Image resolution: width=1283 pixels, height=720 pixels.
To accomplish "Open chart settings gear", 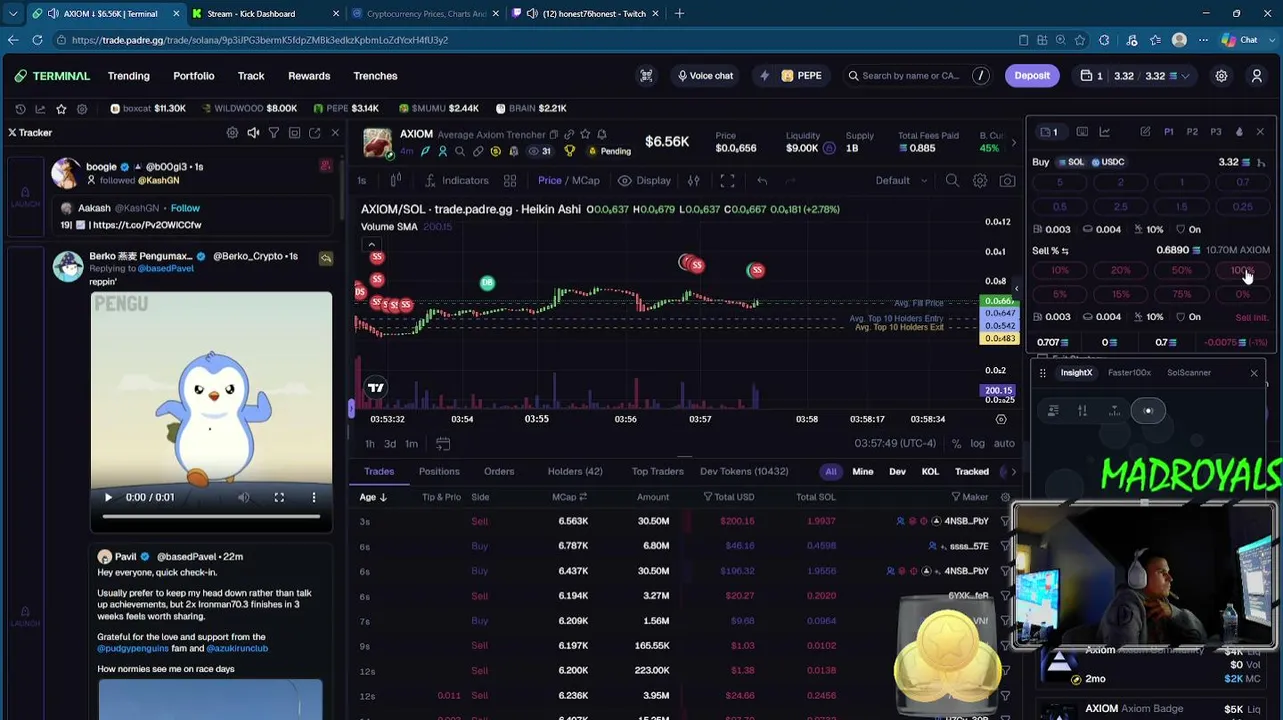I will pyautogui.click(x=980, y=181).
